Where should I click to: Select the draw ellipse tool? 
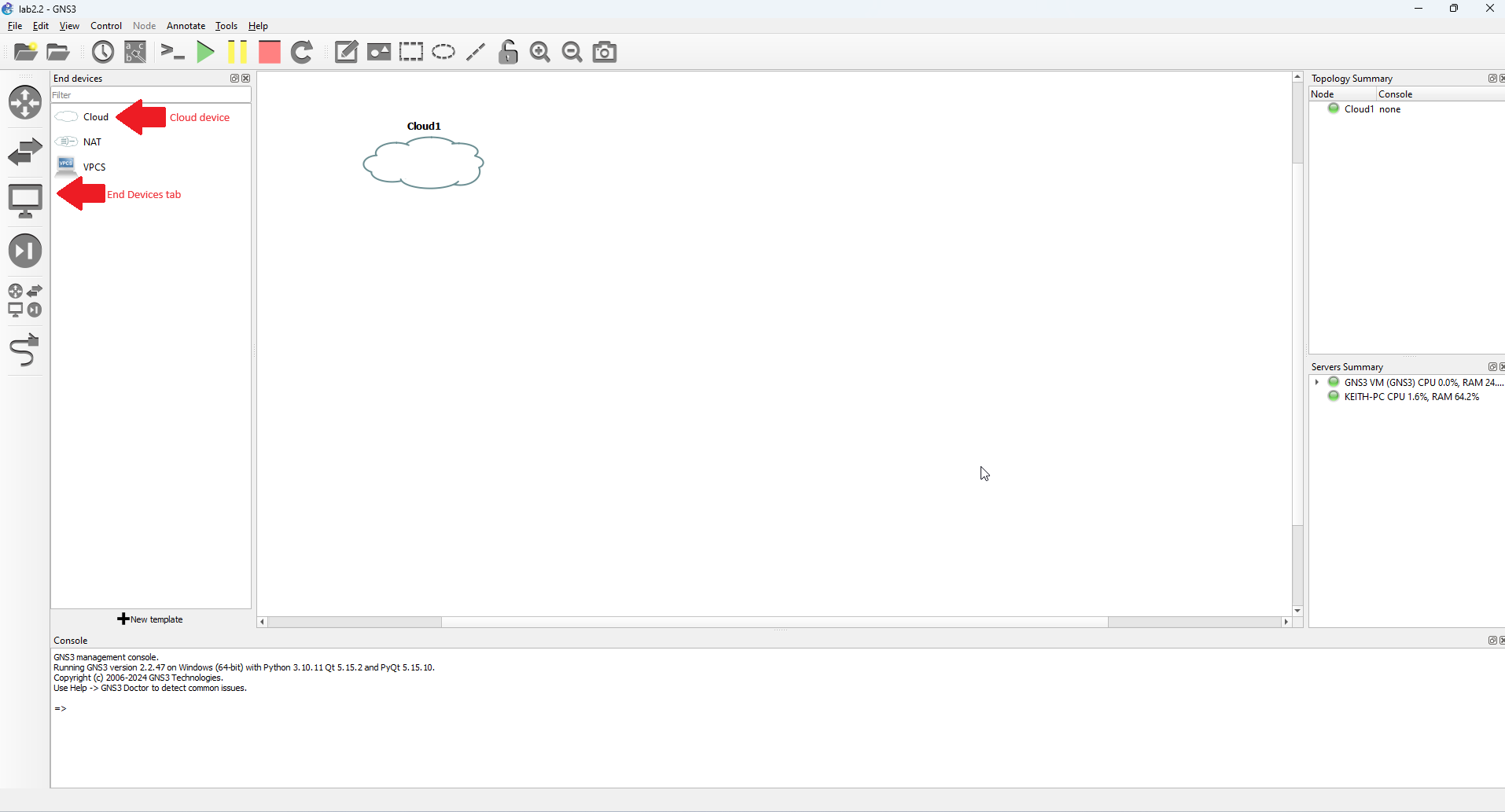point(443,52)
